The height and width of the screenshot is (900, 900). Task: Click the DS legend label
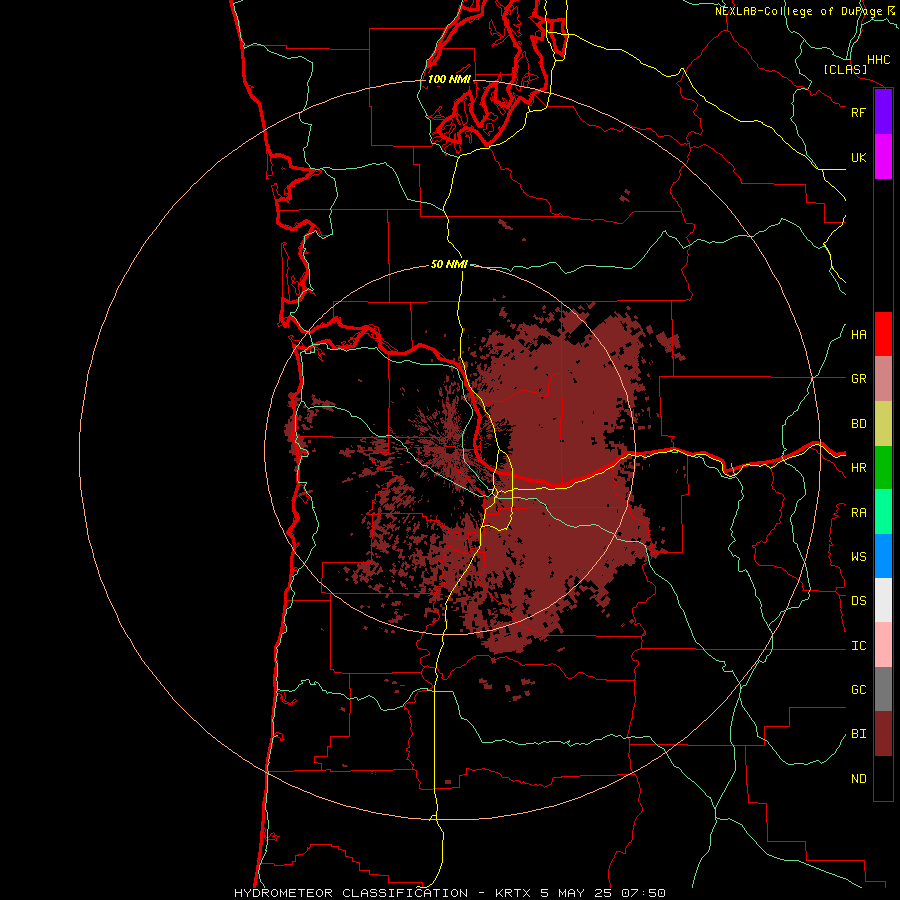[858, 601]
